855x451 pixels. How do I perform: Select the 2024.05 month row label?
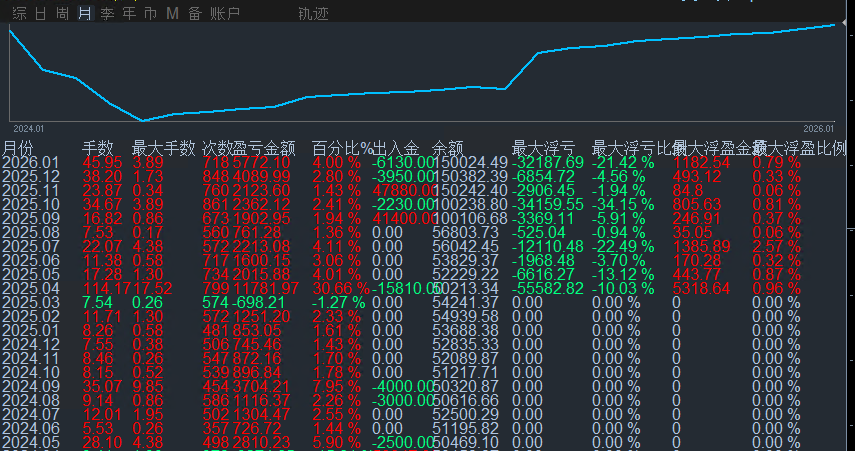pos(31,442)
